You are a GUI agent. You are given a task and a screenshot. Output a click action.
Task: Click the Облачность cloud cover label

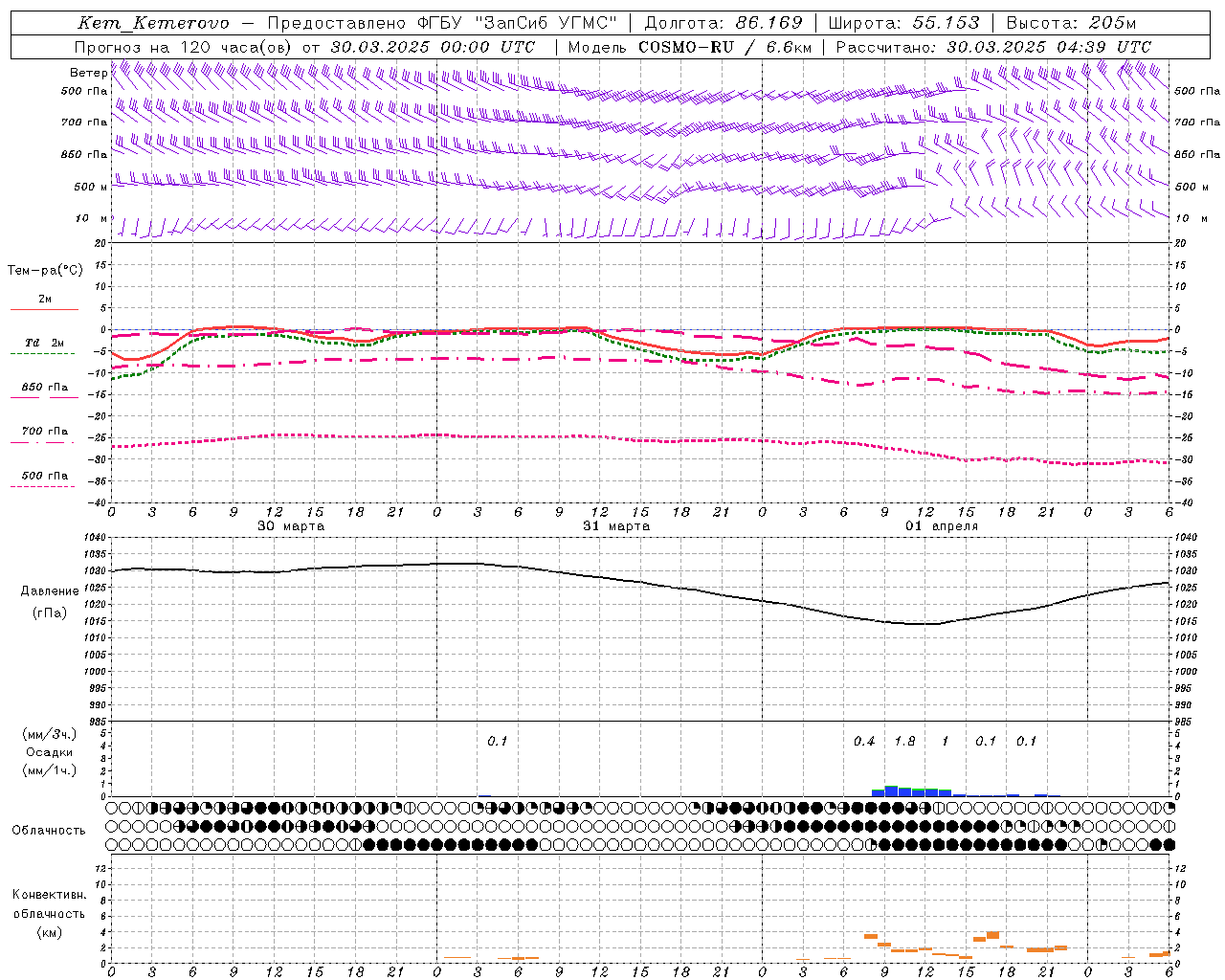[49, 830]
